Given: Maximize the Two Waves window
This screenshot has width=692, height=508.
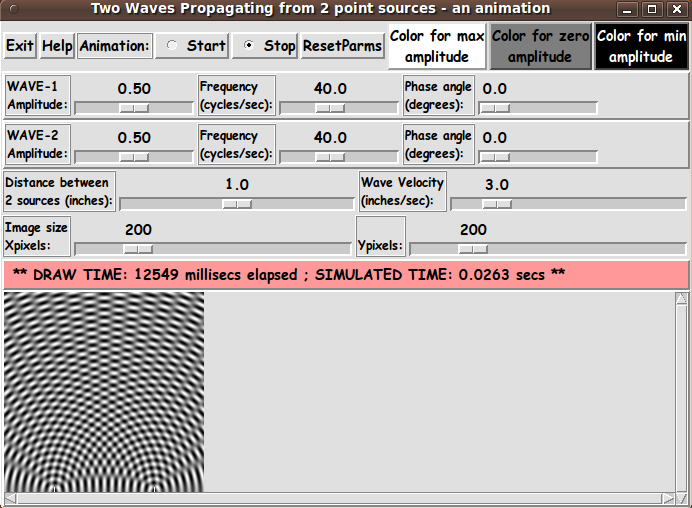Looking at the screenshot, I should 652,9.
